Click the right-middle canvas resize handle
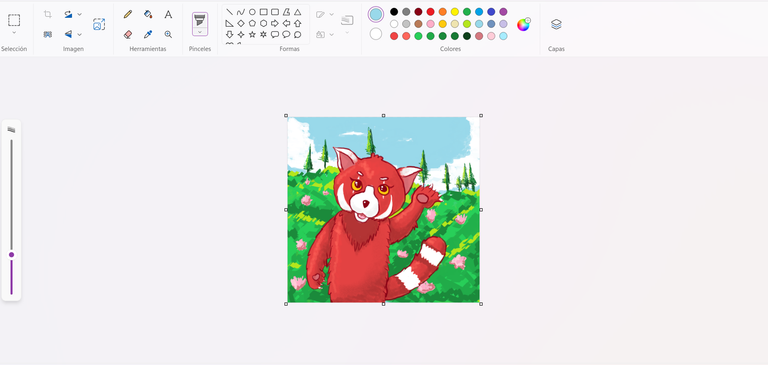Screen dimensions: 768x365 coord(481,210)
